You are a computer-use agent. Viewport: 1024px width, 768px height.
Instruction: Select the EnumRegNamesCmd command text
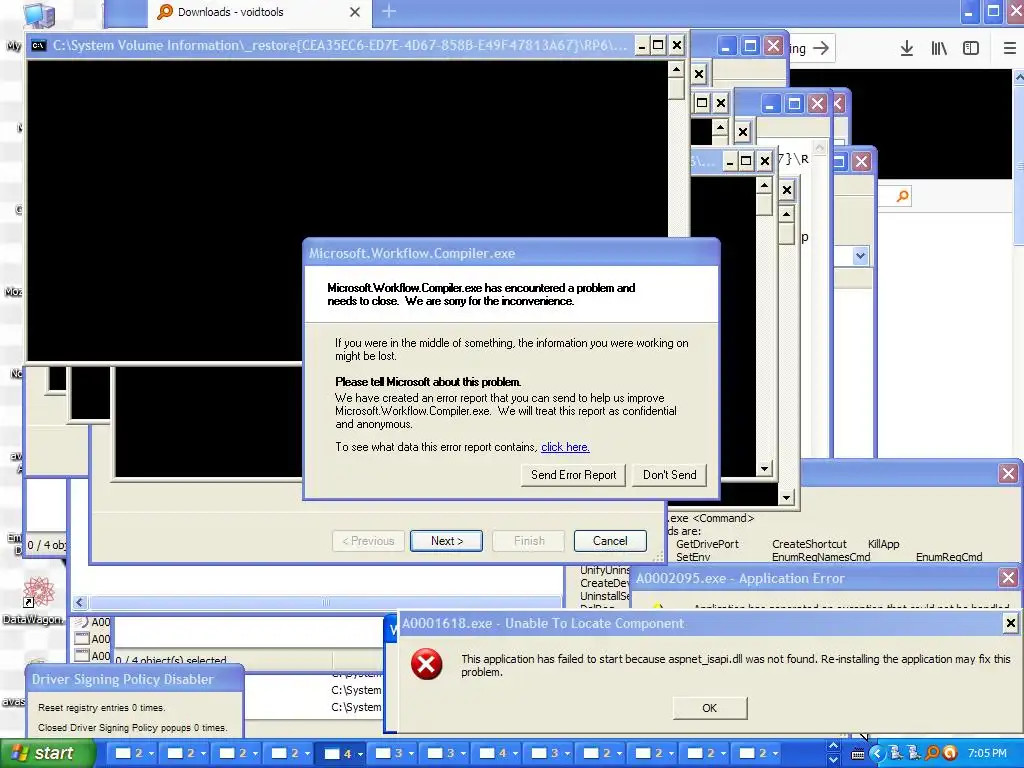coord(821,557)
